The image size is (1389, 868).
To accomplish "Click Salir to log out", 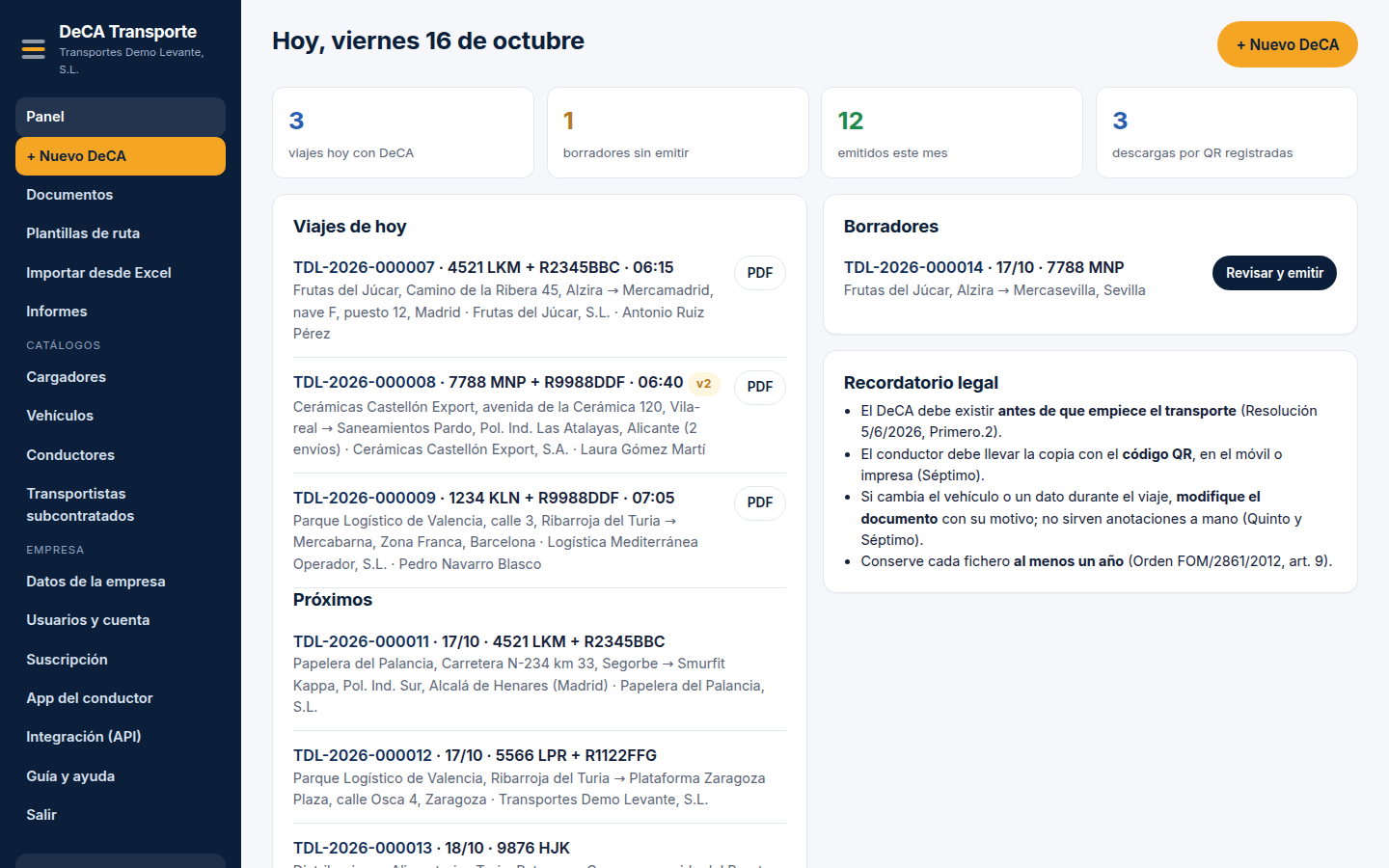I will click(x=121, y=815).
